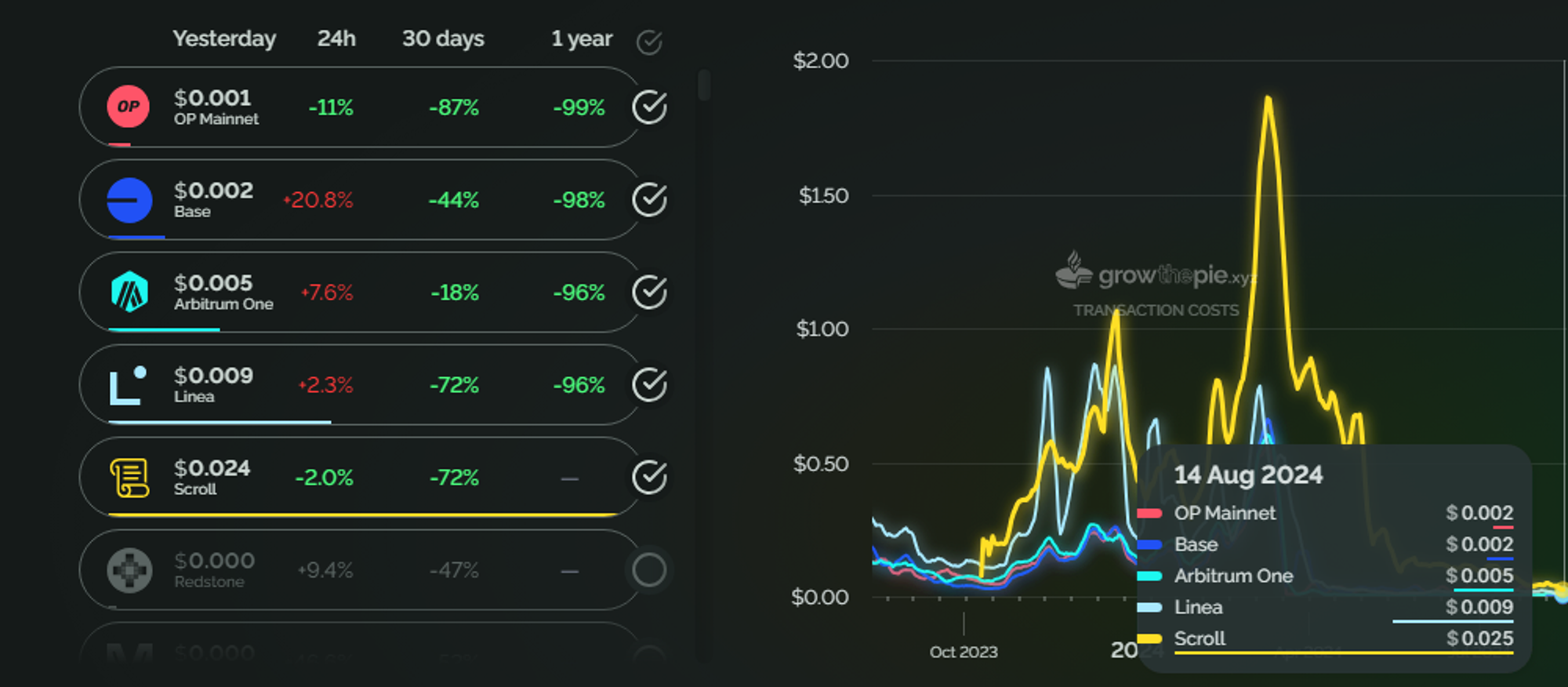Click Base -44% 30 days change
Viewport: 1568px width, 687px height.
point(454,200)
